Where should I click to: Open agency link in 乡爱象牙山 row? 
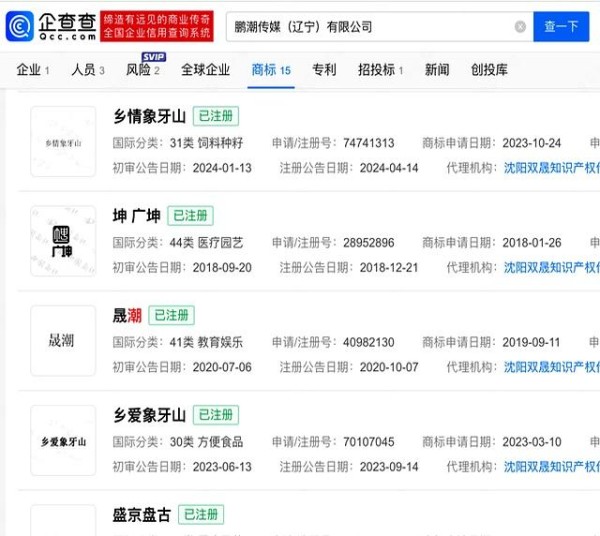(551, 467)
